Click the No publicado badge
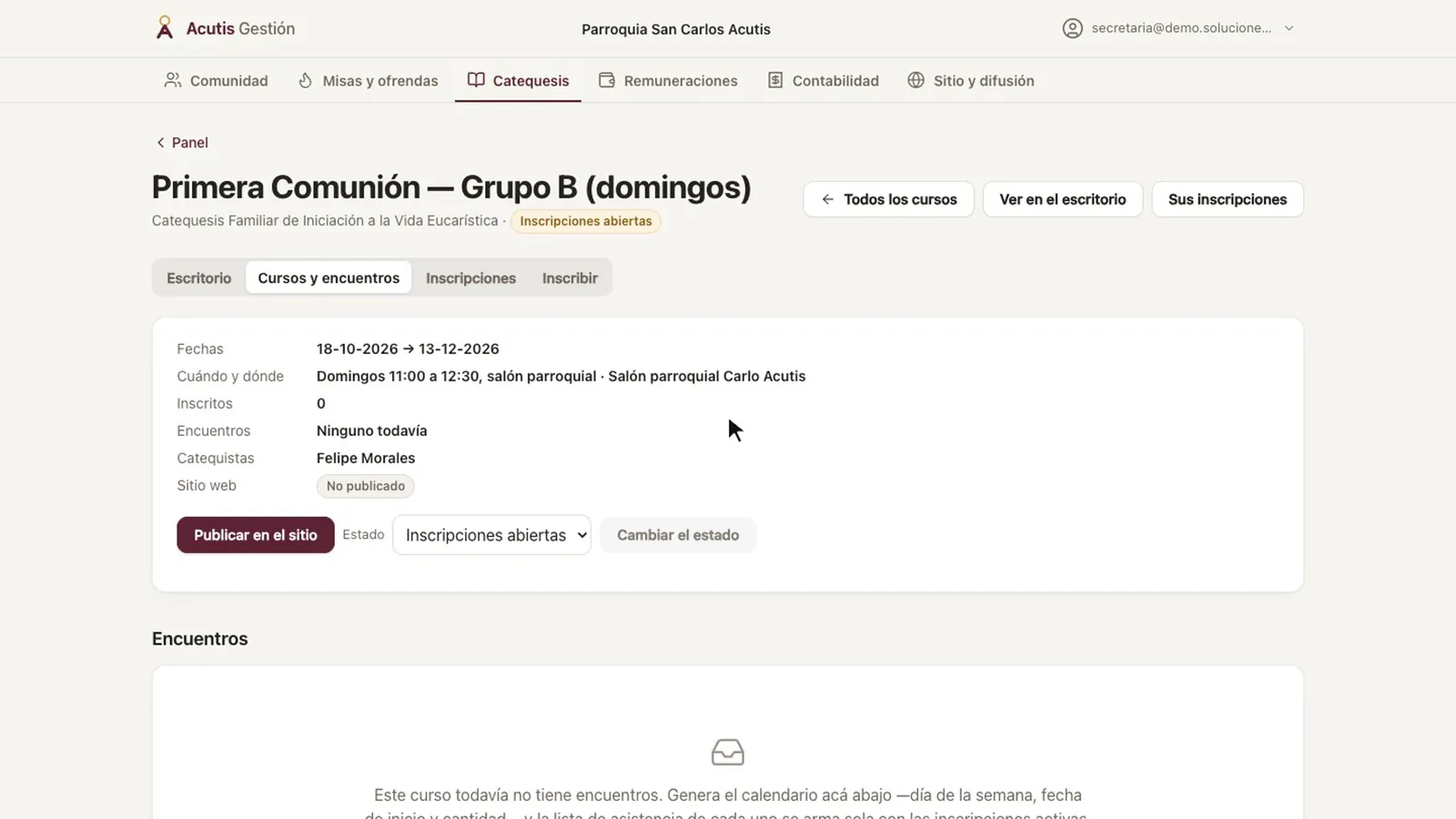 coord(366,486)
